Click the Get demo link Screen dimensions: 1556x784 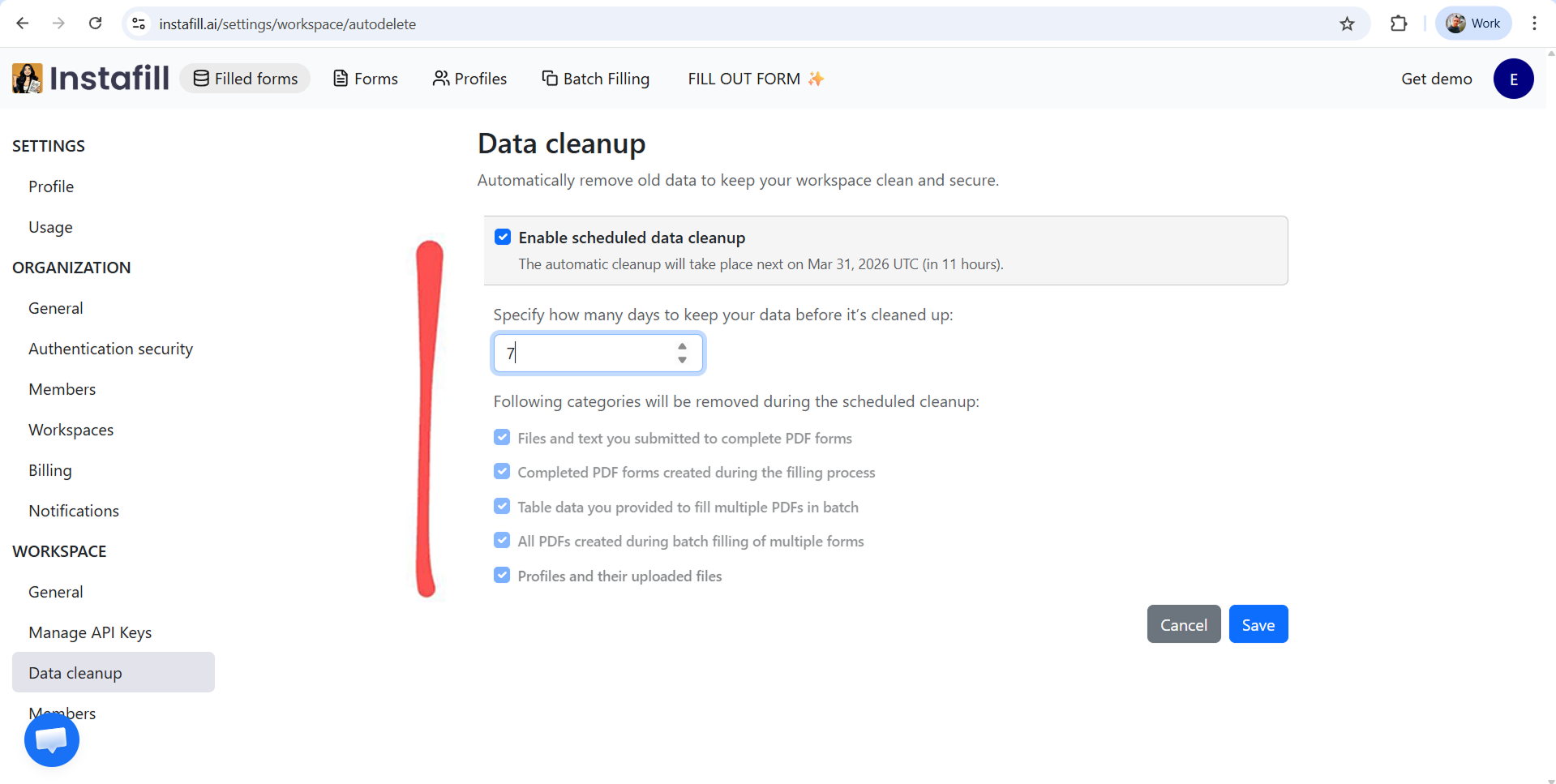coord(1436,79)
